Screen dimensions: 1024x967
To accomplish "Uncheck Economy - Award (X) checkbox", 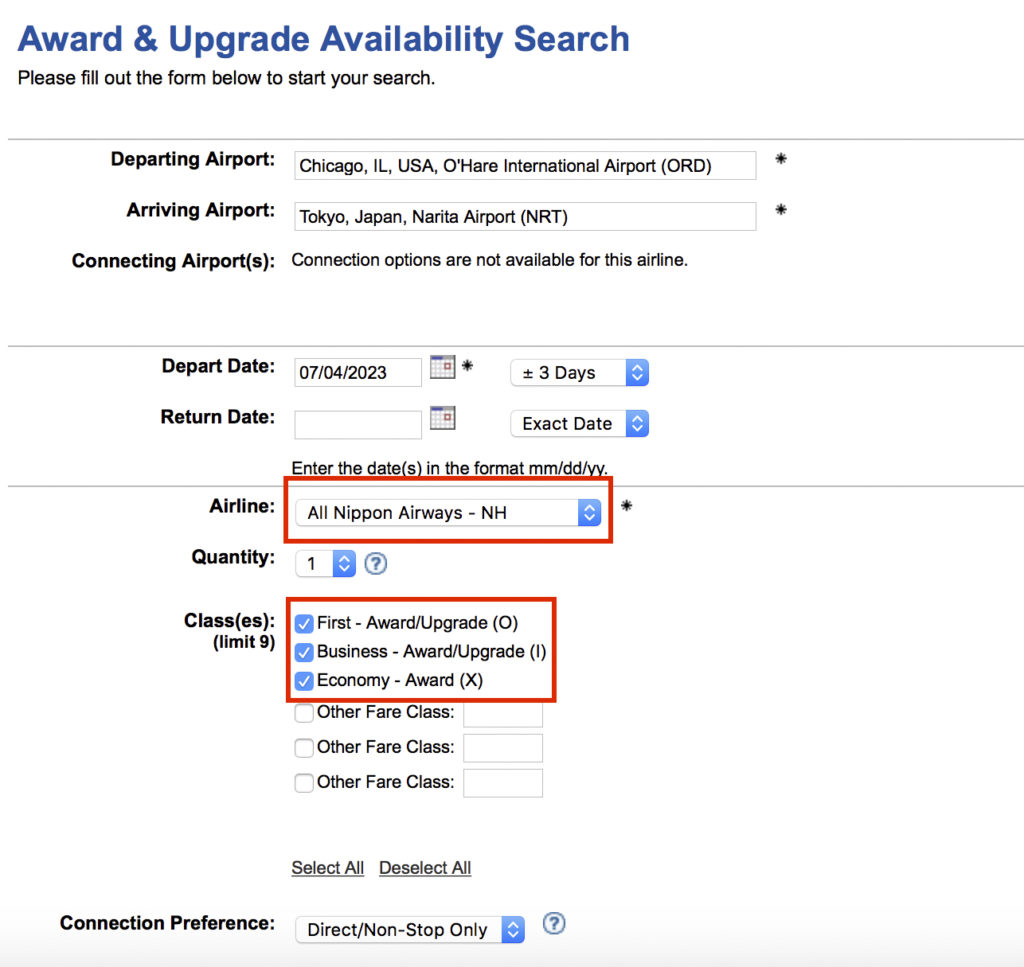I will 304,682.
